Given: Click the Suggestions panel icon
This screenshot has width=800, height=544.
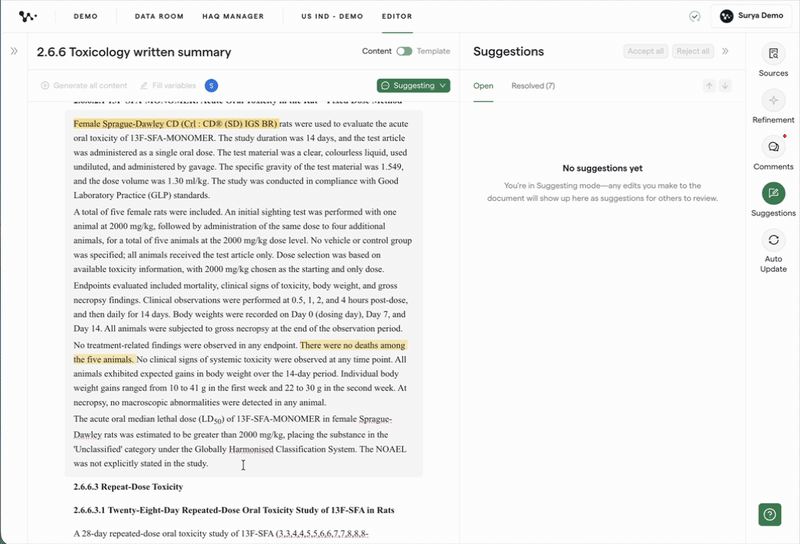Looking at the screenshot, I should point(773,193).
